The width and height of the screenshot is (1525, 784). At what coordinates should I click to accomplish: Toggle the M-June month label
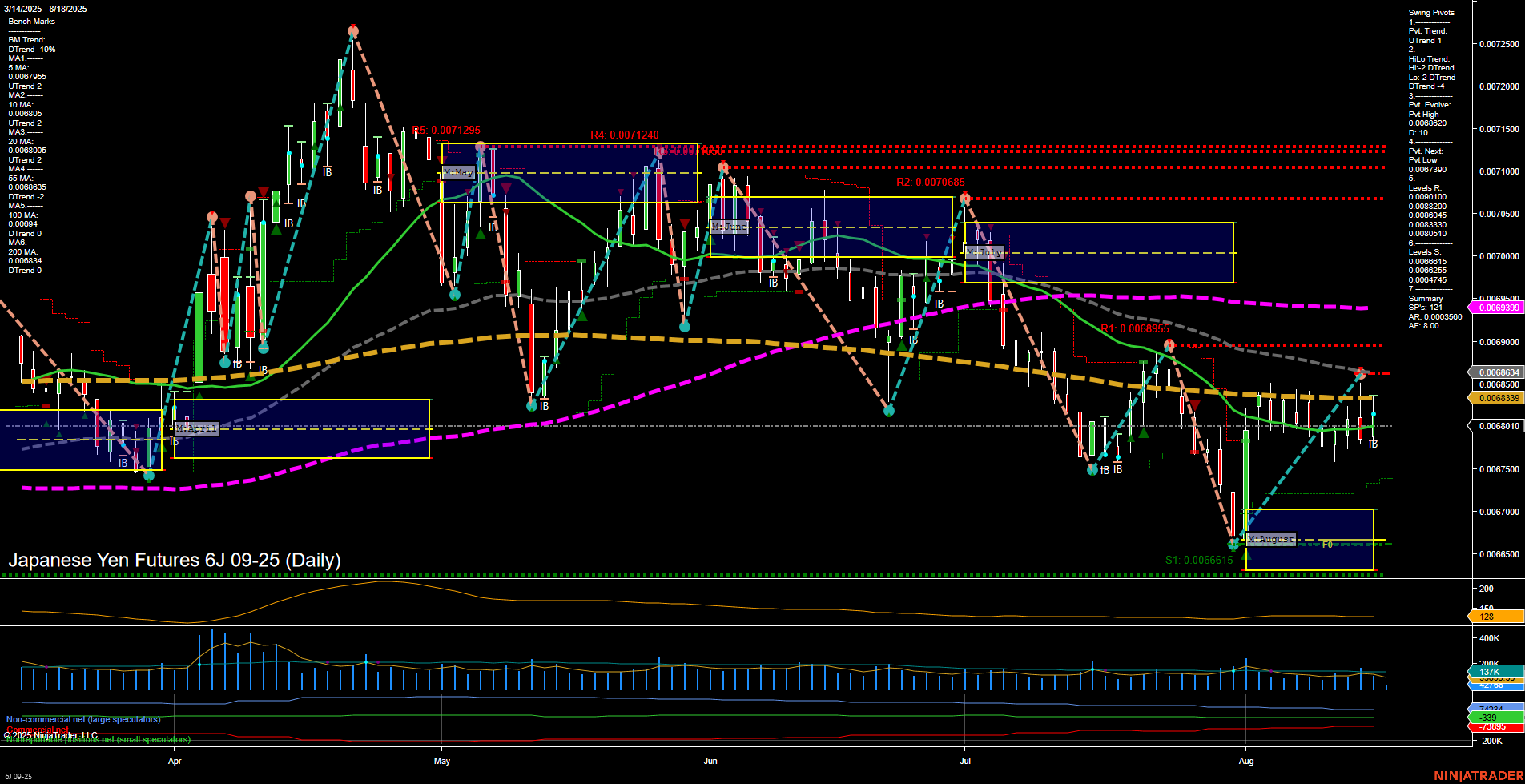[729, 227]
